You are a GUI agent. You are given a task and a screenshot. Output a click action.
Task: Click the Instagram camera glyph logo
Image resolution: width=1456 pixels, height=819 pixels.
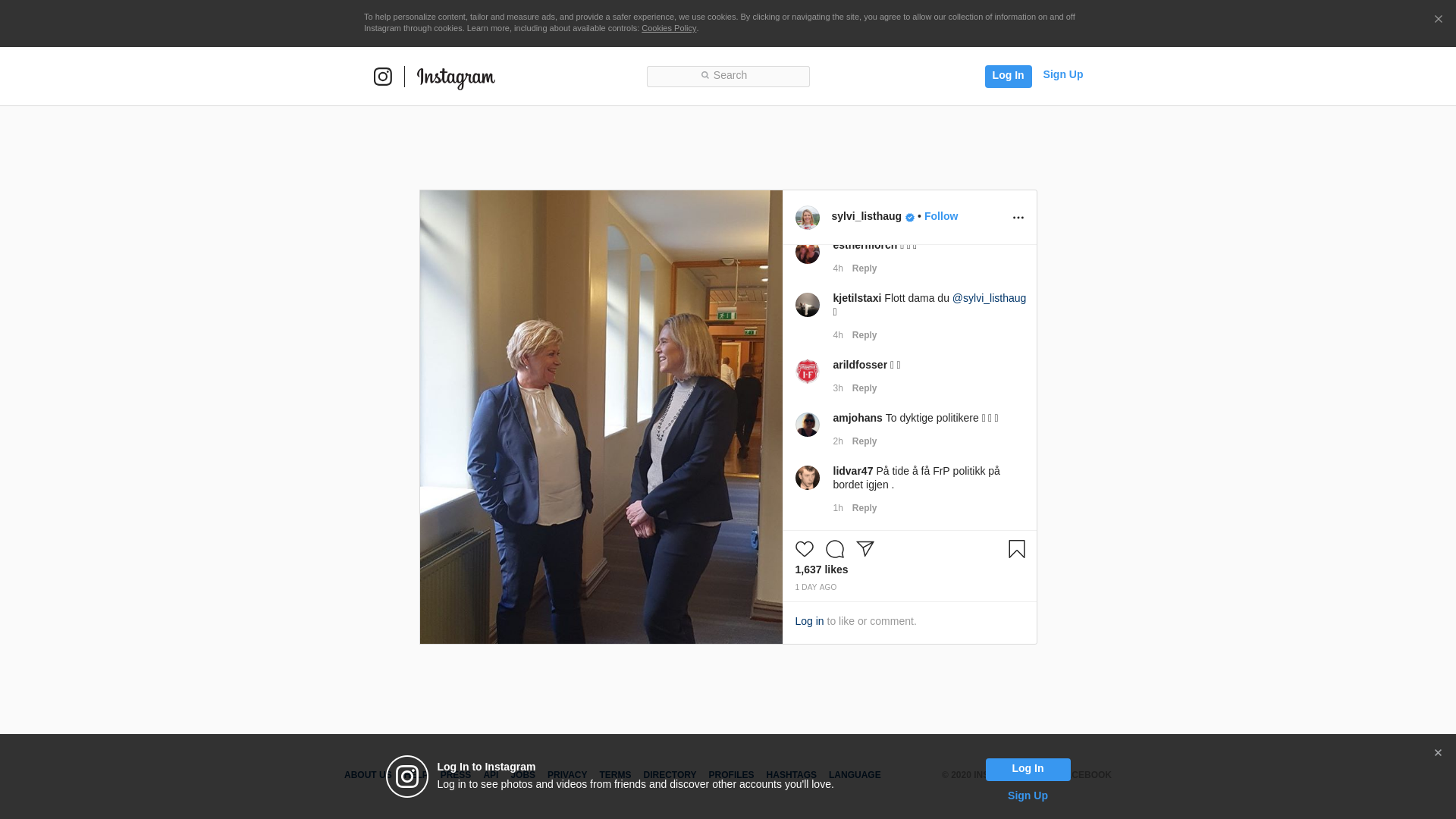click(383, 77)
